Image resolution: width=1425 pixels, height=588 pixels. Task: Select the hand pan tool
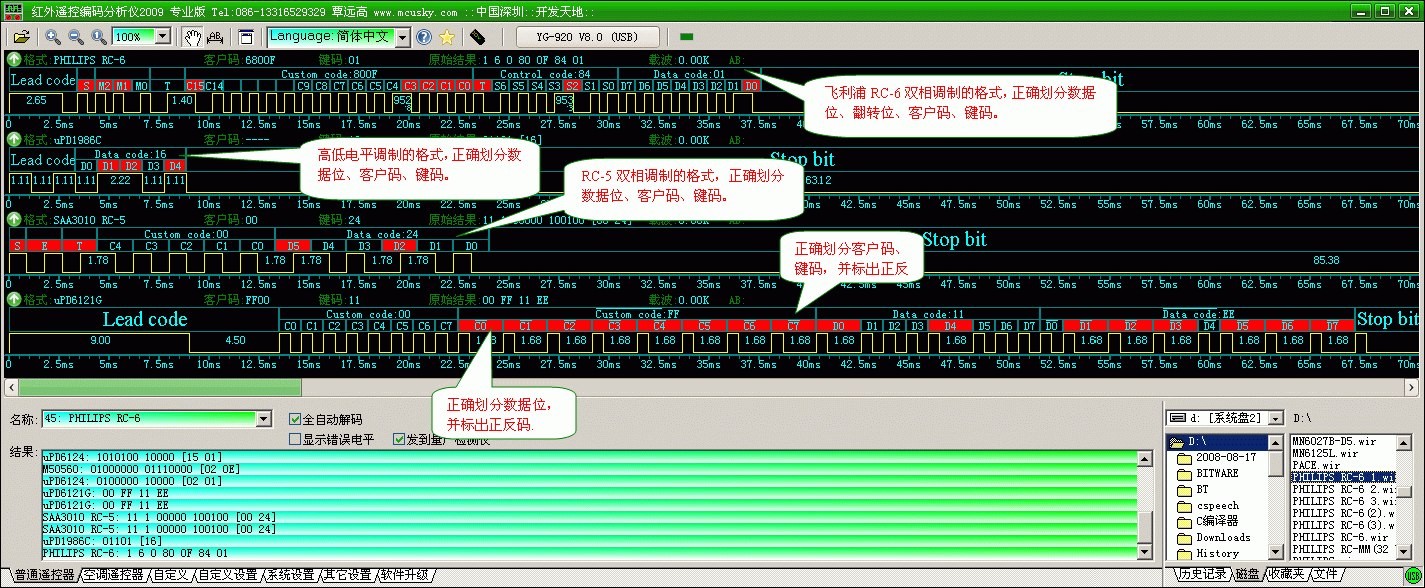[193, 37]
